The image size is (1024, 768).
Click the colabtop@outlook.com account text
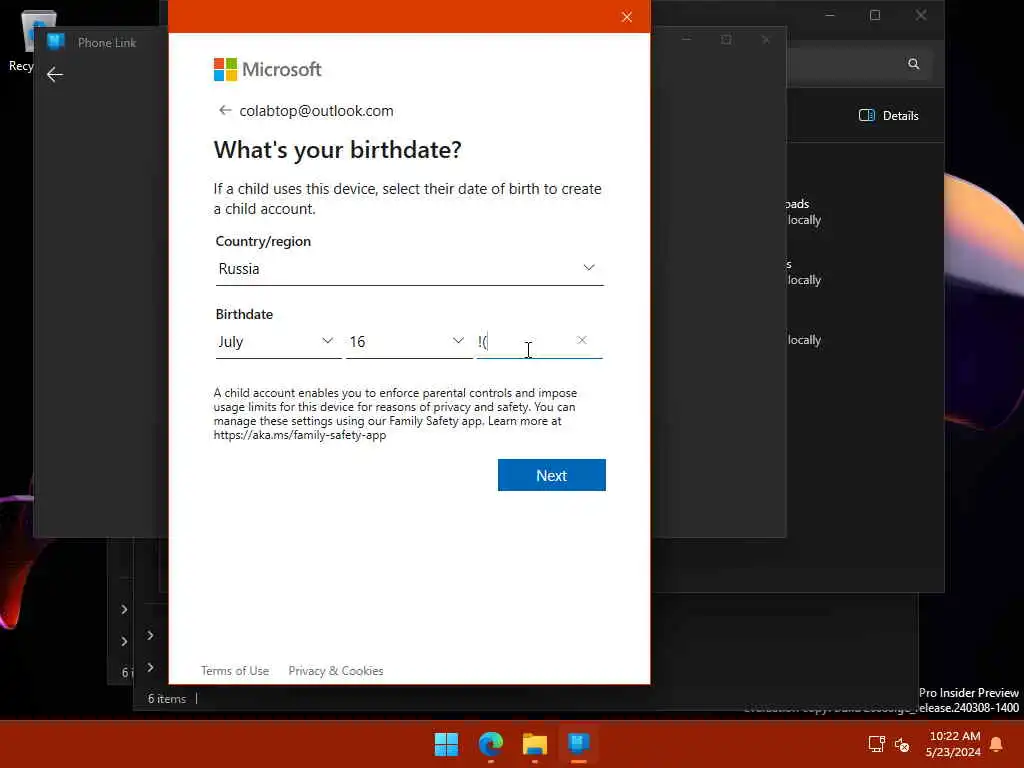click(316, 111)
